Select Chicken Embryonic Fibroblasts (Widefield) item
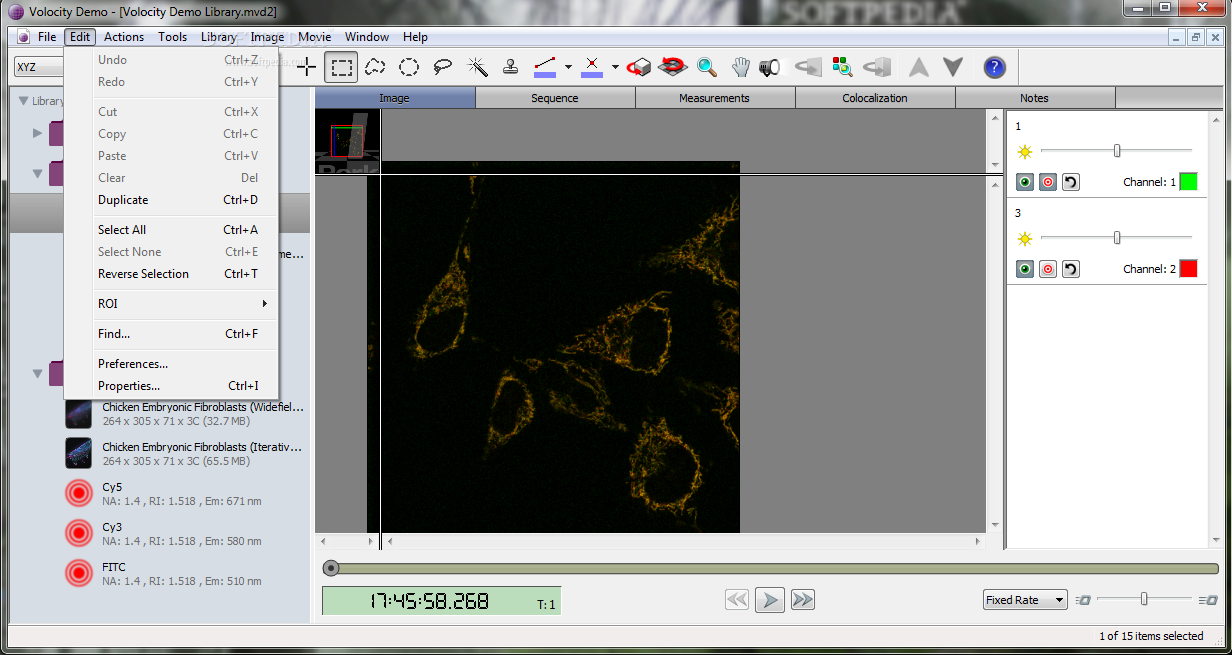Viewport: 1232px width, 655px height. pyautogui.click(x=185, y=414)
